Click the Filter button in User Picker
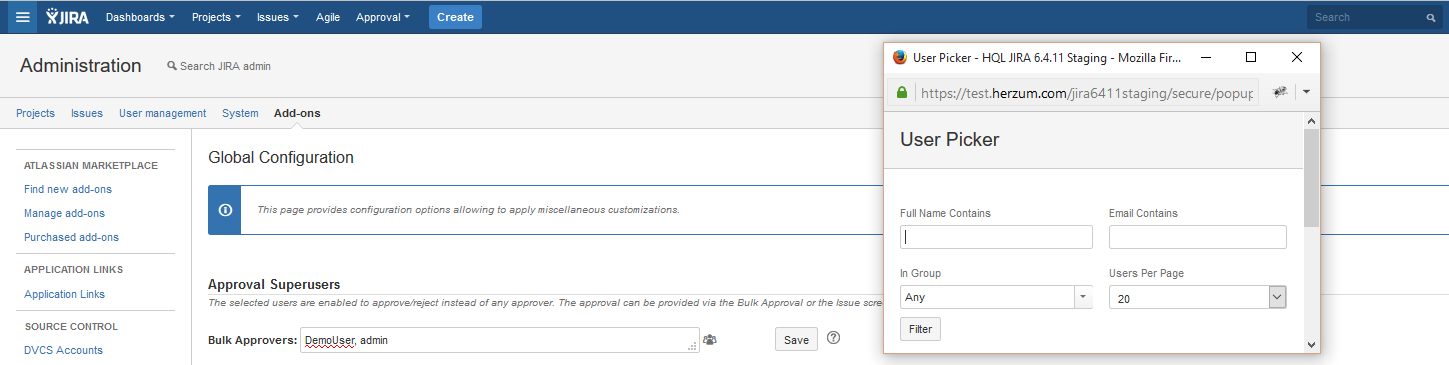1449x365 pixels. coord(920,329)
